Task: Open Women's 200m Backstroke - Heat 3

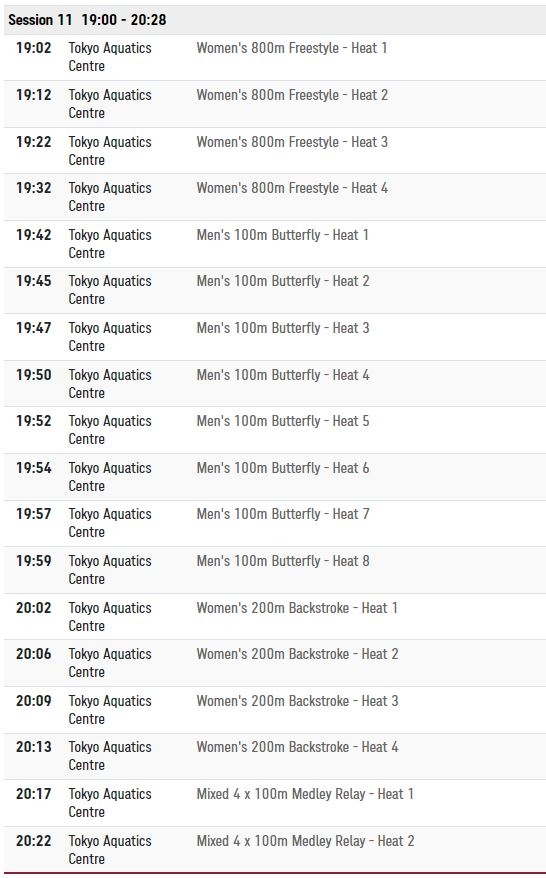Action: (x=297, y=701)
